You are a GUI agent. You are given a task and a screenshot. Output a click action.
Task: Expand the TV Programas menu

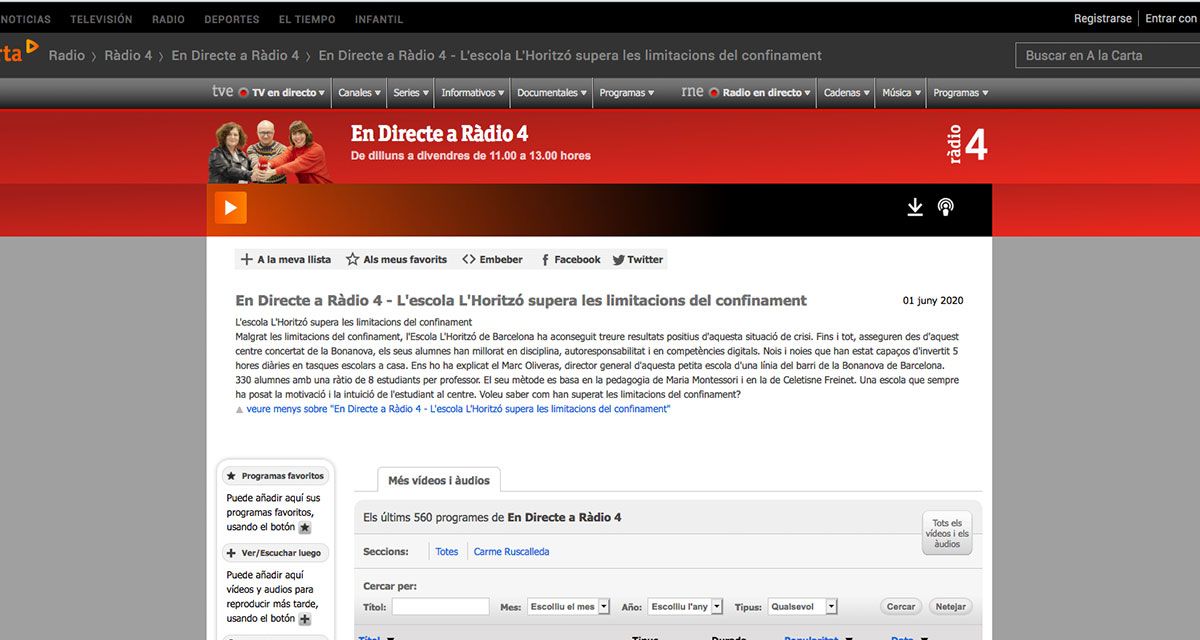(x=627, y=93)
